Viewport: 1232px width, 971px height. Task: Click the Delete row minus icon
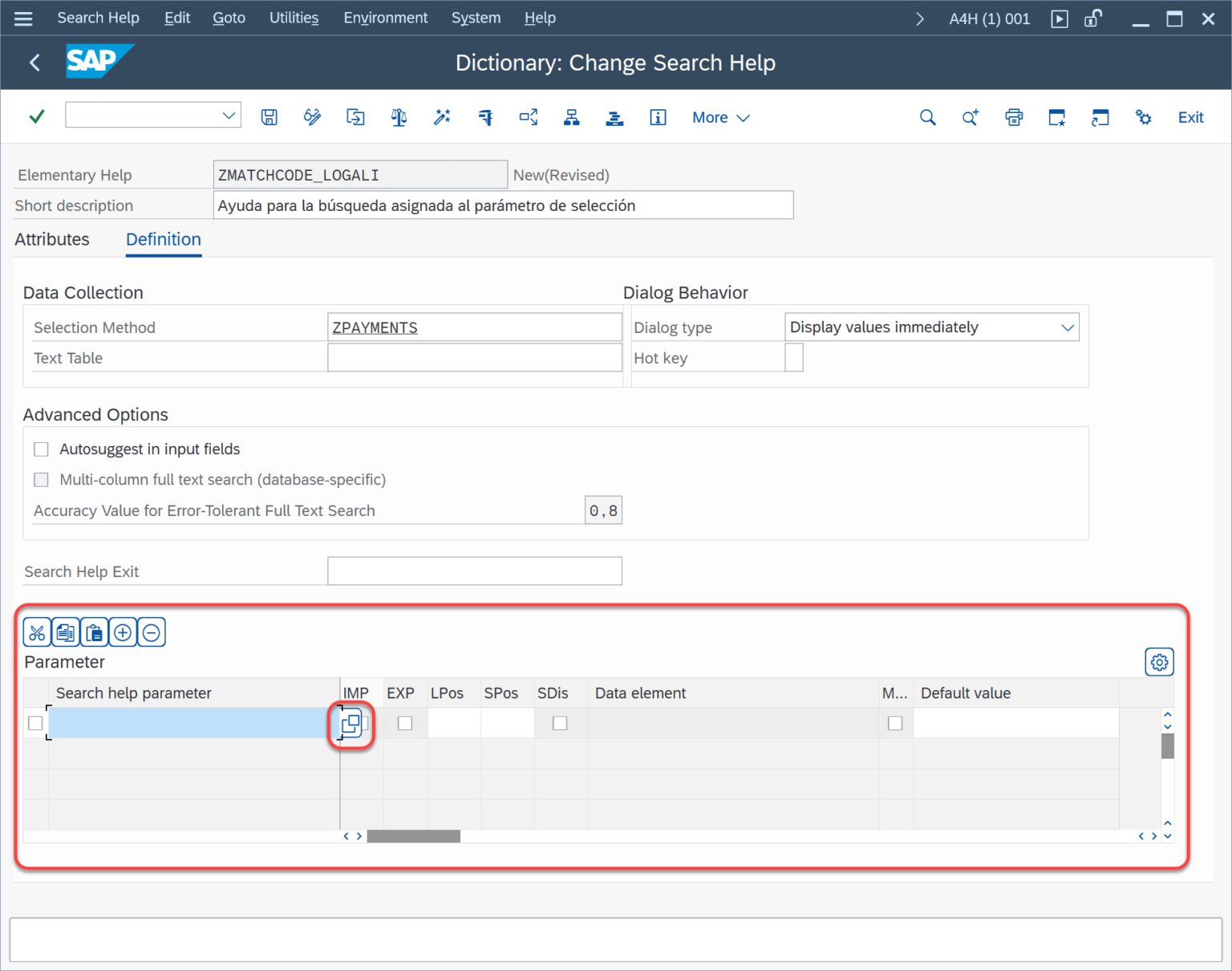coord(152,633)
